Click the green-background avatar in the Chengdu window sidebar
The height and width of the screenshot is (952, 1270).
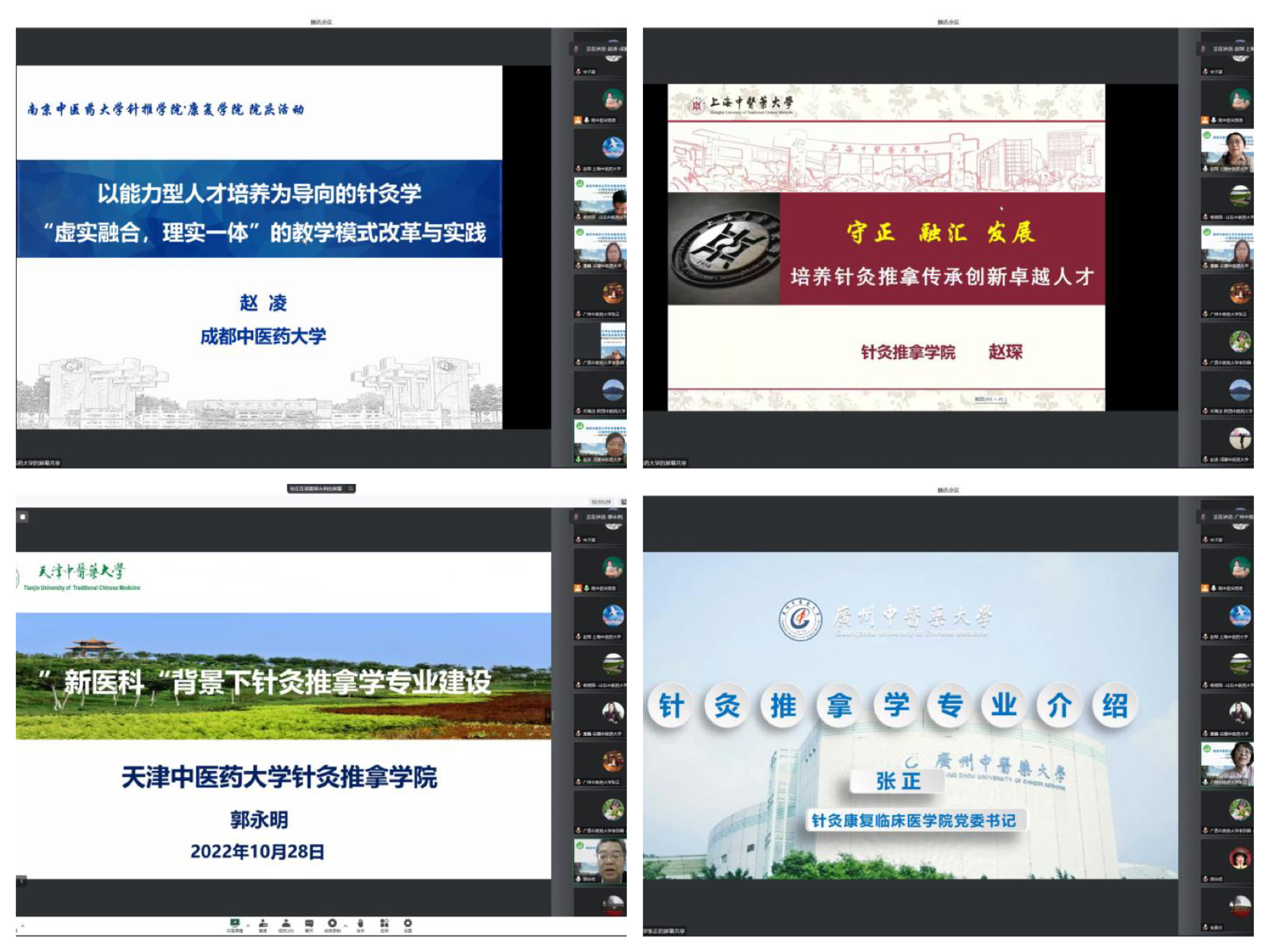tap(613, 99)
